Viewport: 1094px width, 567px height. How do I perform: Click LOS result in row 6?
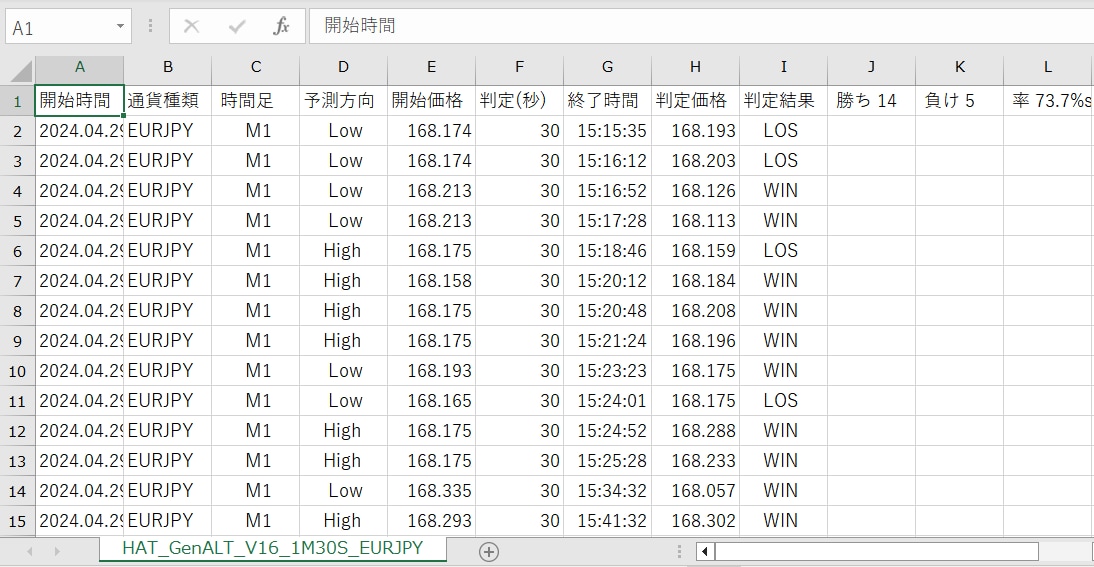[783, 250]
